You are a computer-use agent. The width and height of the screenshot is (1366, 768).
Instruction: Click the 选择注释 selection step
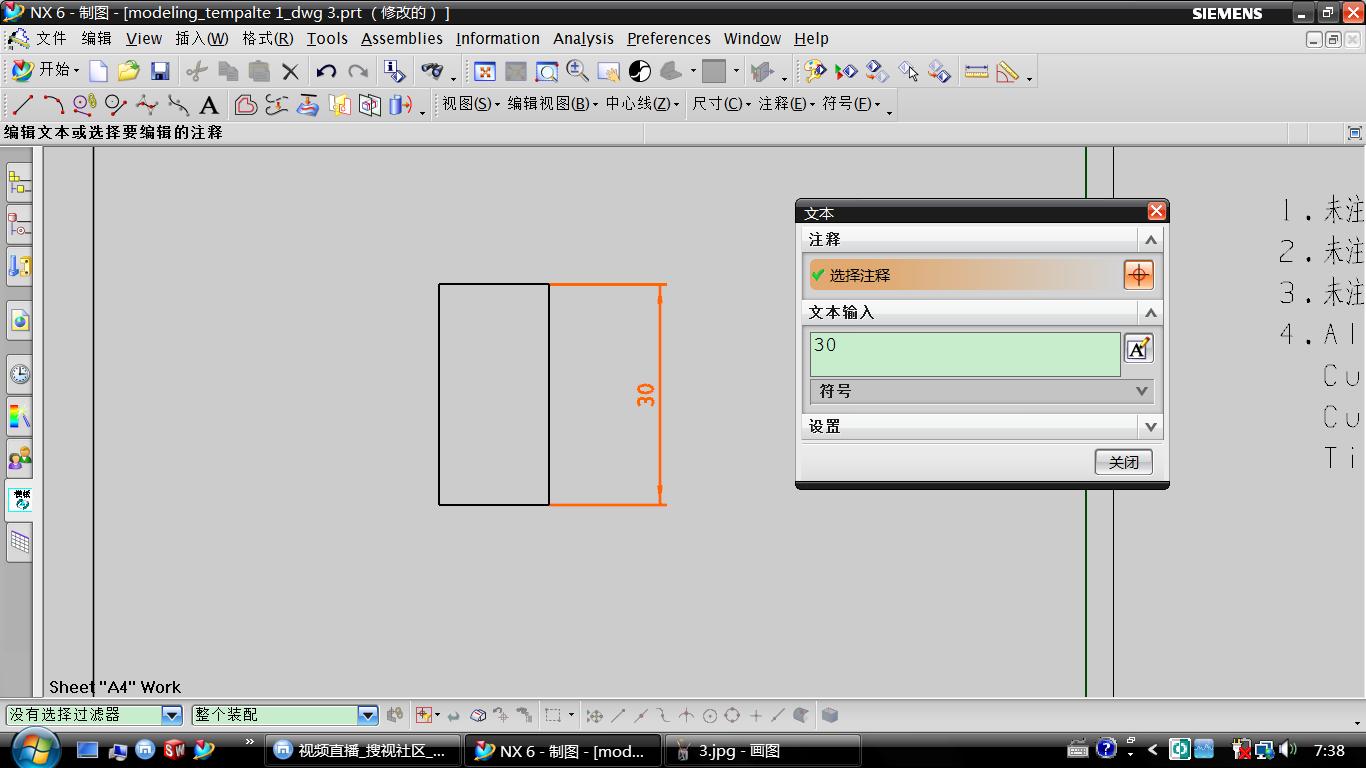966,275
